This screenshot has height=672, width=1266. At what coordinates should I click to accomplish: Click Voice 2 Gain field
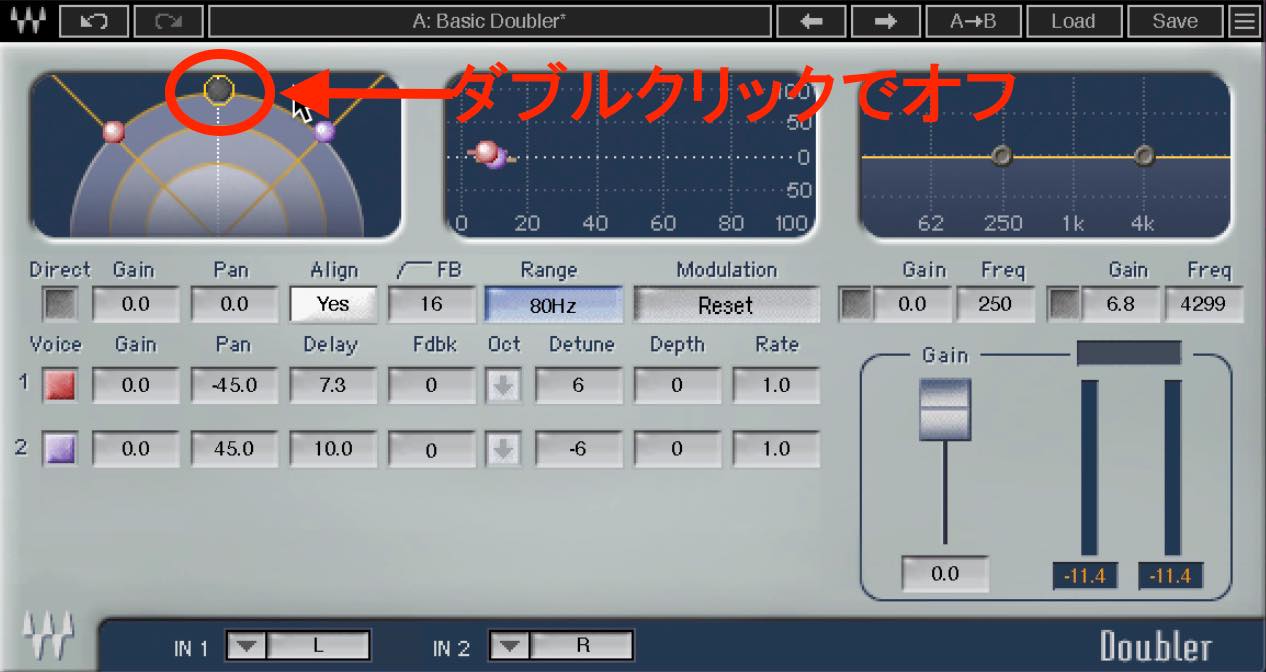pos(136,450)
